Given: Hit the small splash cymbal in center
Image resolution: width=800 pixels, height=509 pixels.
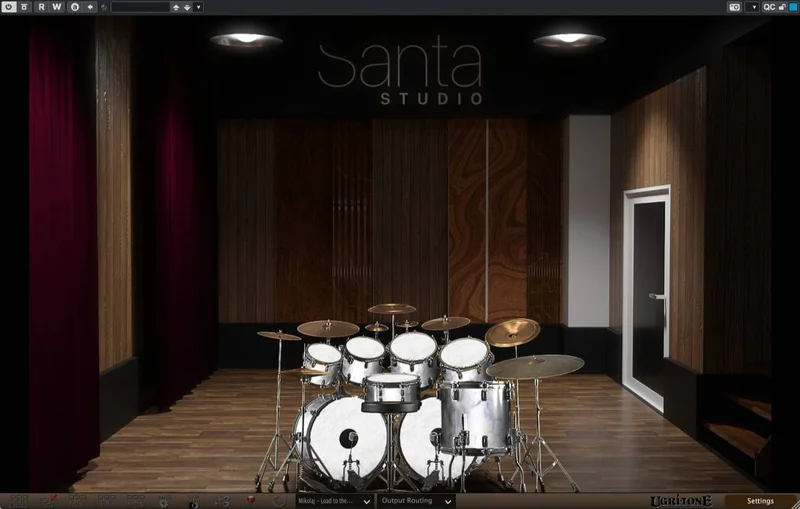Looking at the screenshot, I should (377, 327).
